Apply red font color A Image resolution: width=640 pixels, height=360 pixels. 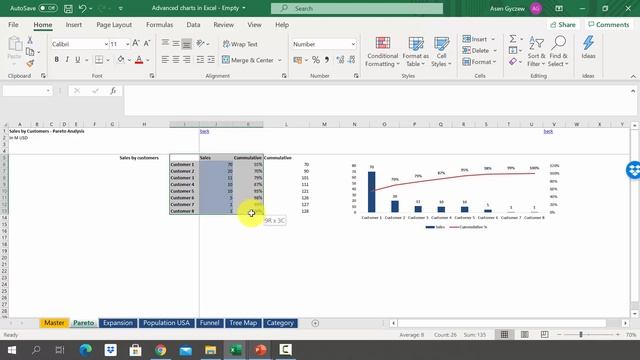pyautogui.click(x=139, y=60)
